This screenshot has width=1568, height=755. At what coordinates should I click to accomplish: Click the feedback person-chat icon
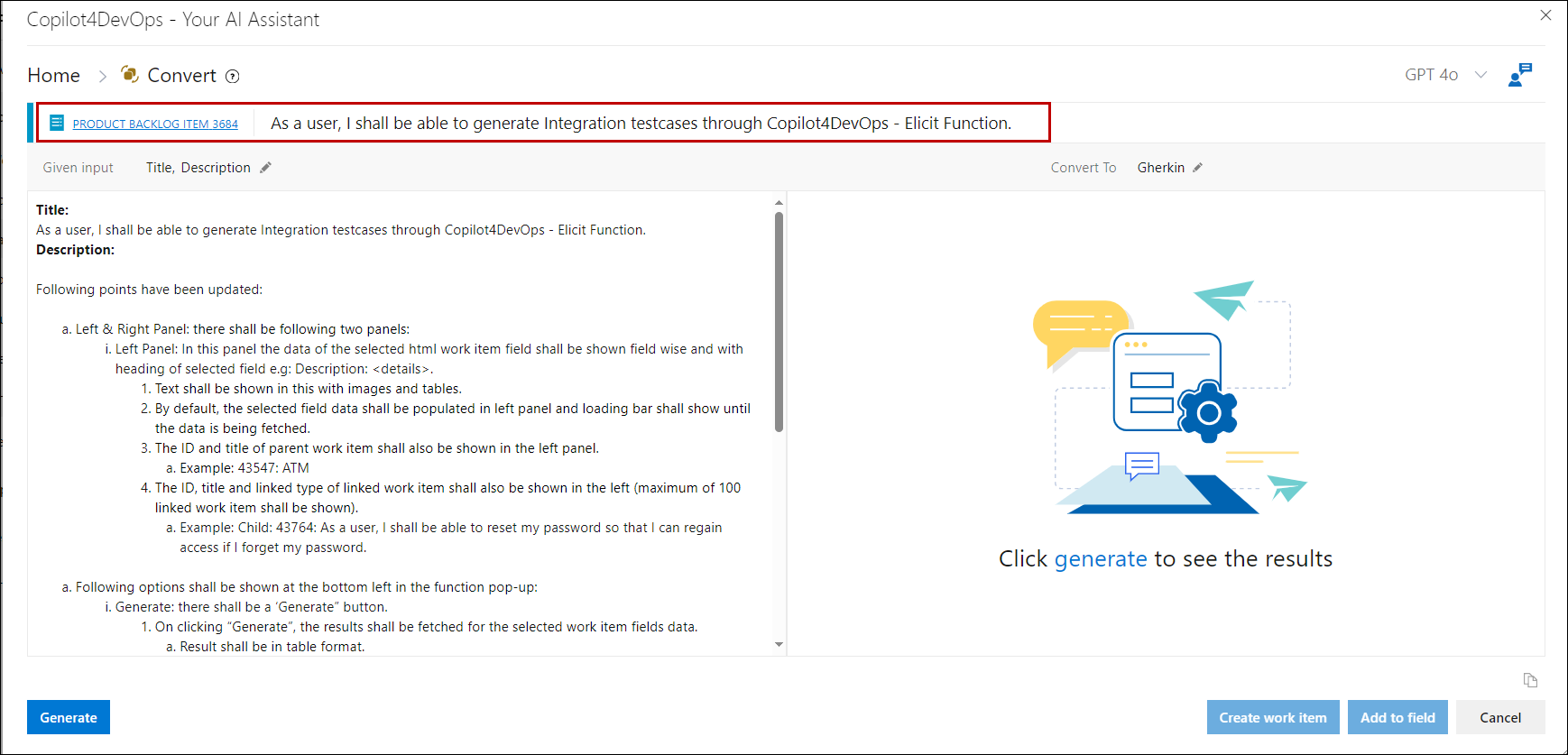(1520, 75)
